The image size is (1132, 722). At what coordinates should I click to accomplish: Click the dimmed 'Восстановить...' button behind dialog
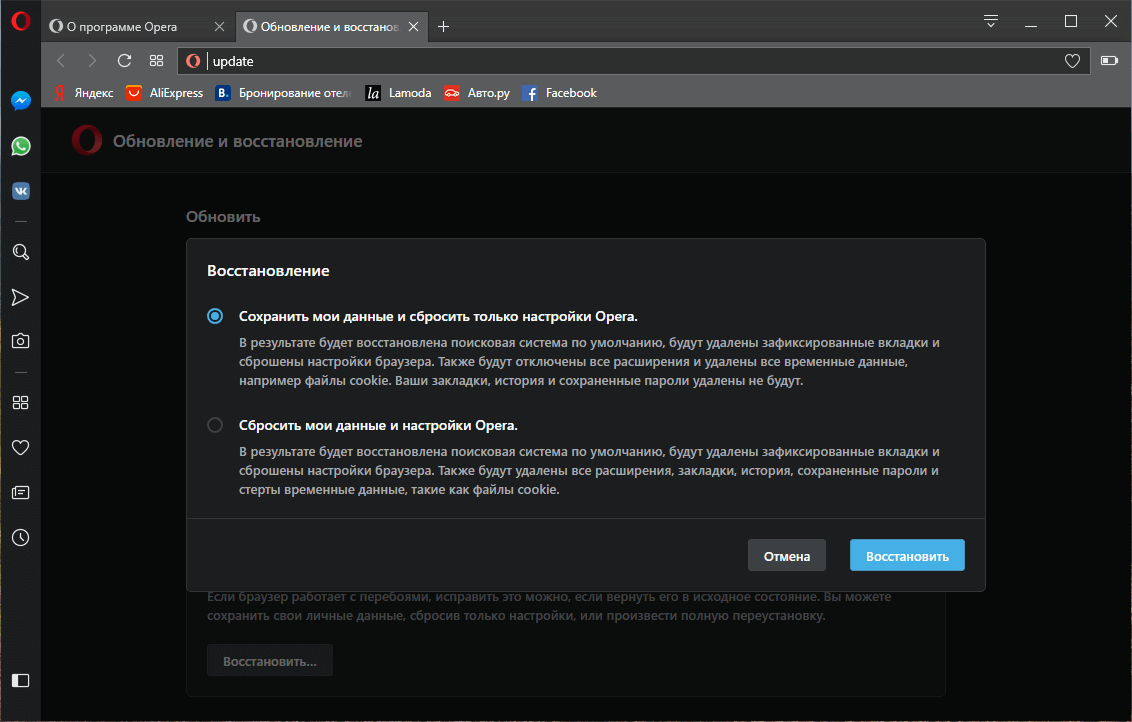[270, 661]
